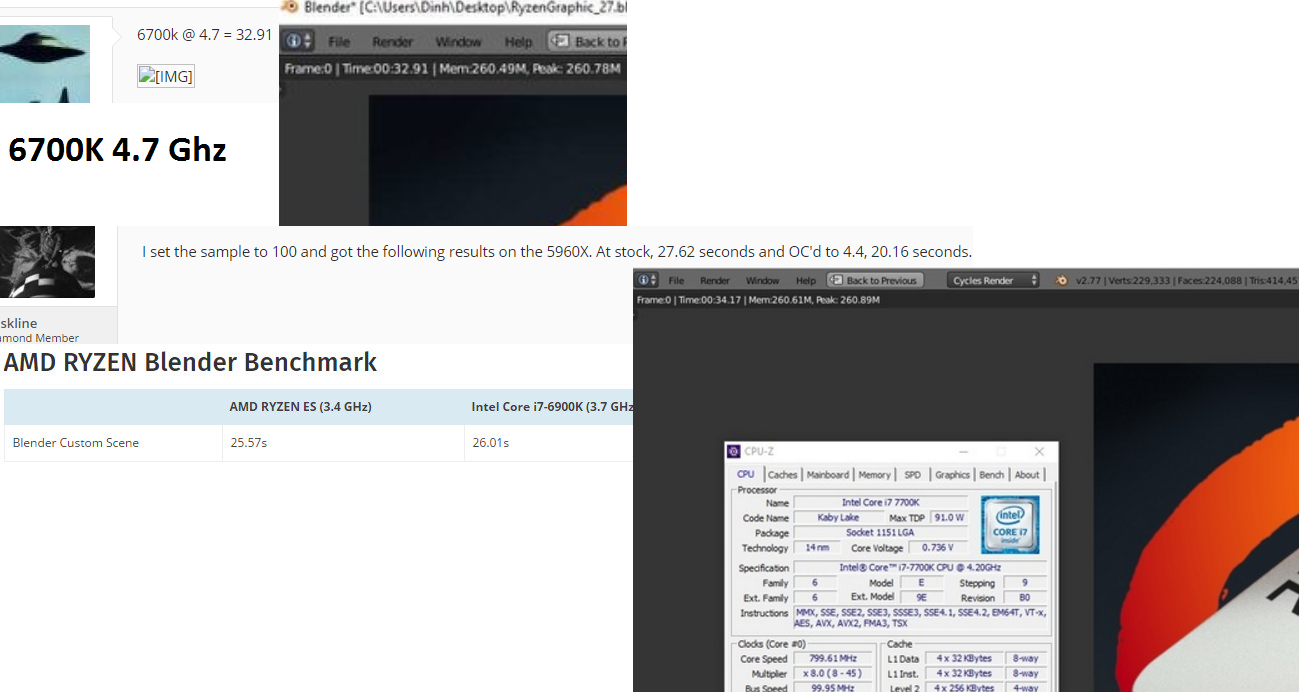Click the Name field showing Intel Core i7 7700K
Screen dimensions: 1299x692
coord(880,503)
